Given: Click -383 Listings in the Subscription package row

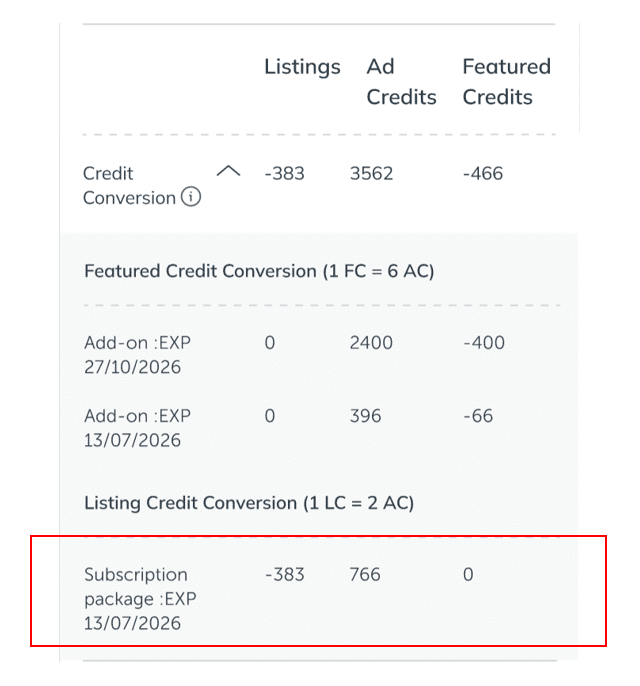Looking at the screenshot, I should click(x=284, y=575).
